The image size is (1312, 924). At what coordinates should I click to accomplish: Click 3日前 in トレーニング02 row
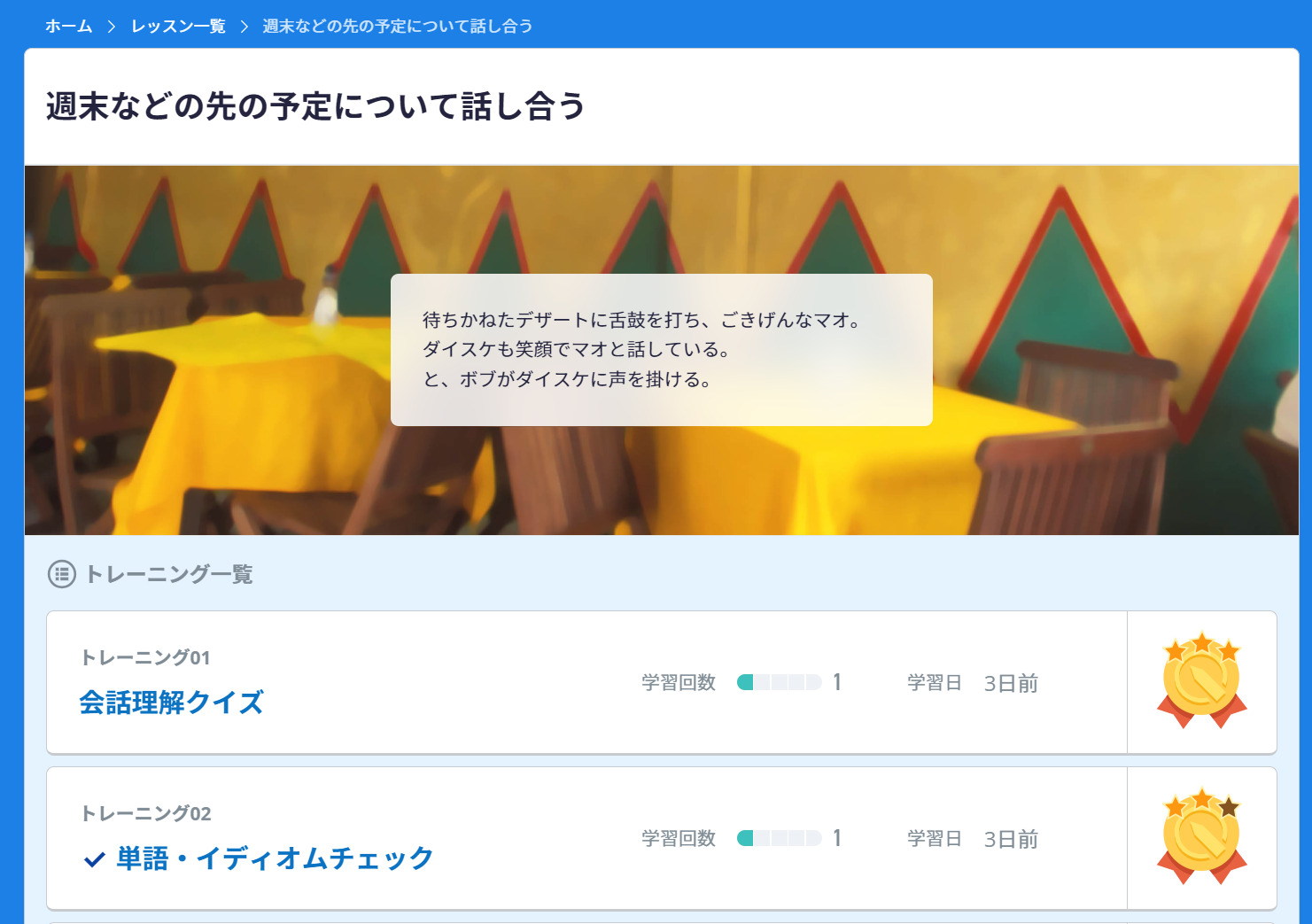(x=1011, y=839)
